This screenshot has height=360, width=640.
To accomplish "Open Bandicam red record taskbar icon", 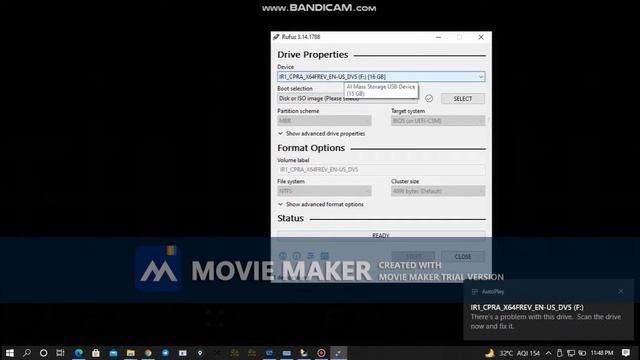I will tap(321, 353).
